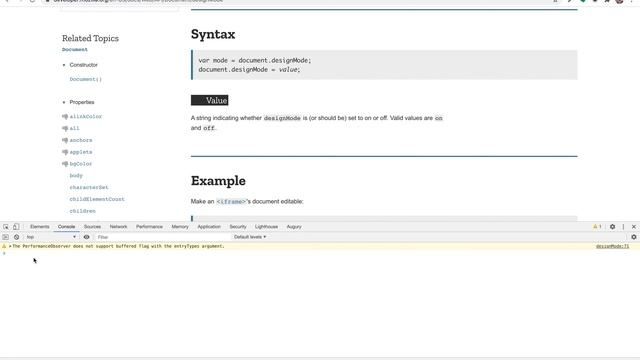This screenshot has width=640, height=360.
Task: Click the console prompt input line
Action: click(x=320, y=253)
